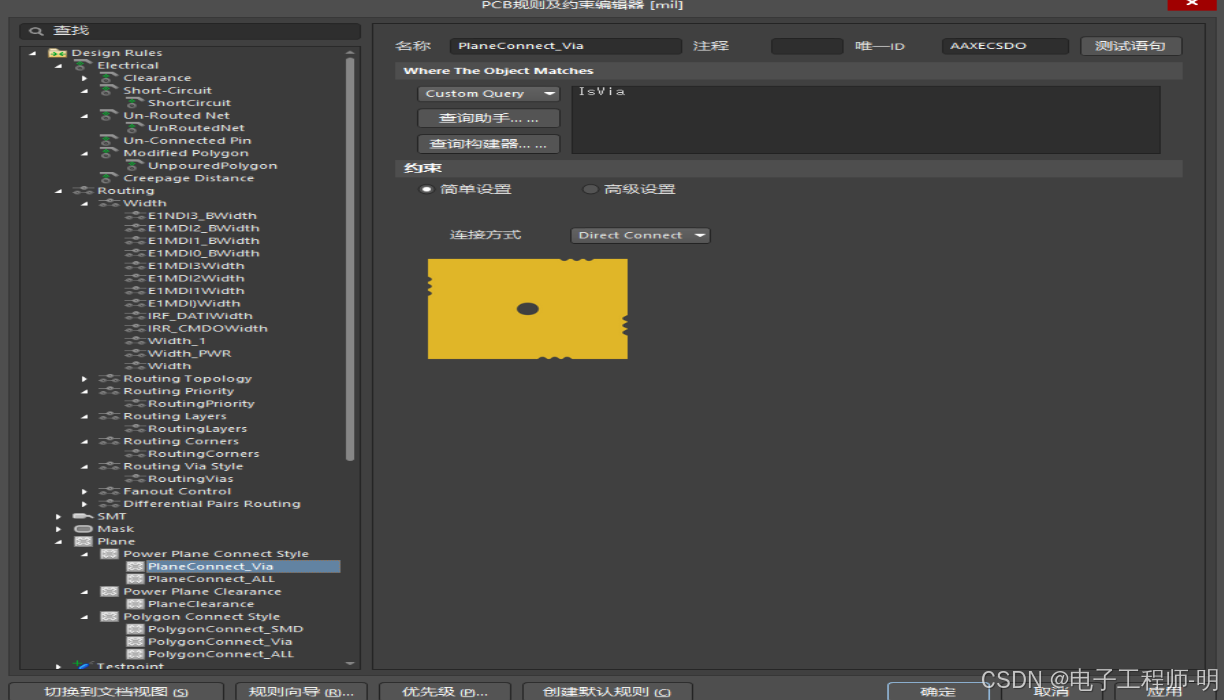Click the PolygonConnect_SMD rule icon

[x=135, y=629]
